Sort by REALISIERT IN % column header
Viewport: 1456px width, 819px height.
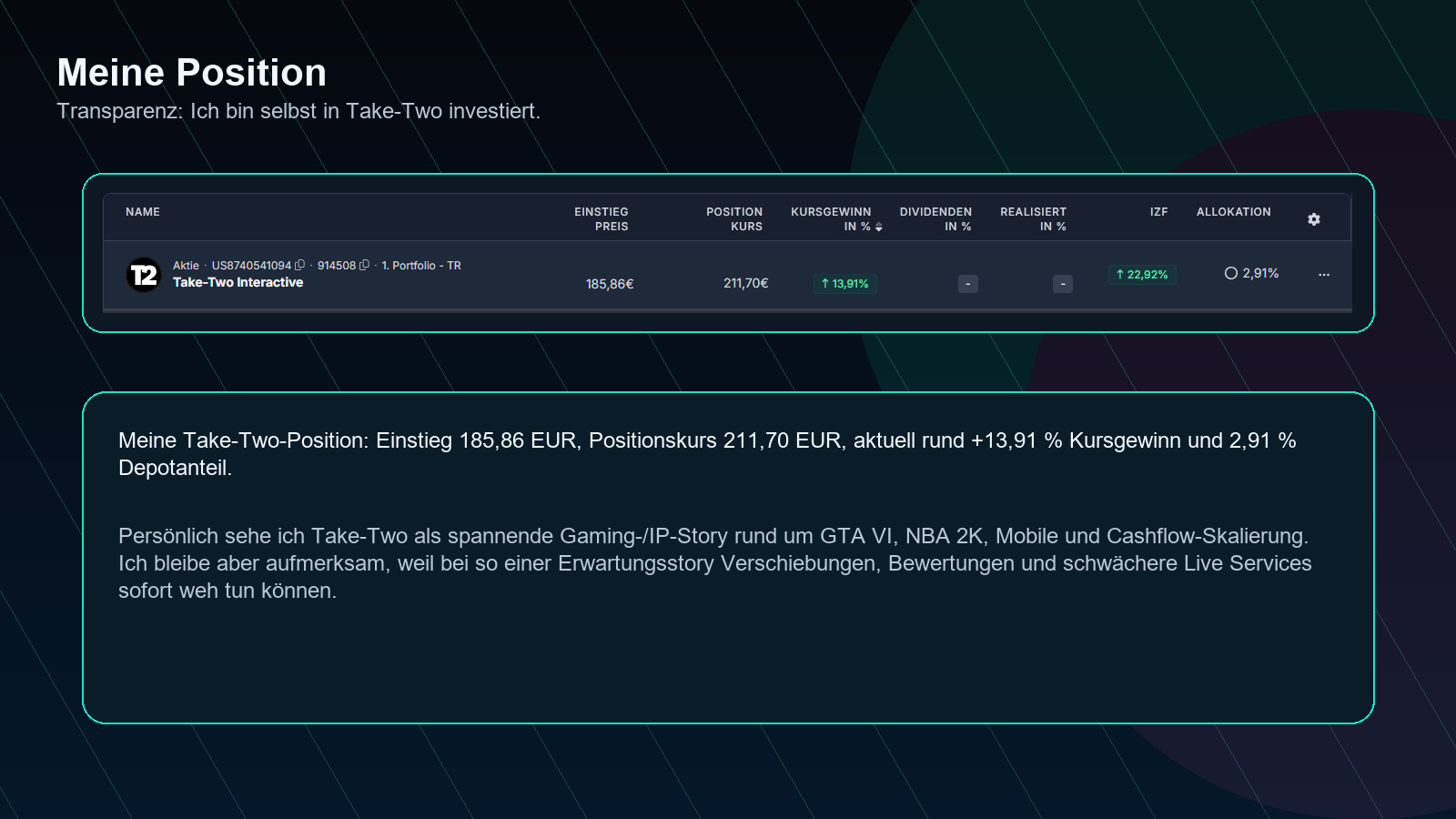1033,219
